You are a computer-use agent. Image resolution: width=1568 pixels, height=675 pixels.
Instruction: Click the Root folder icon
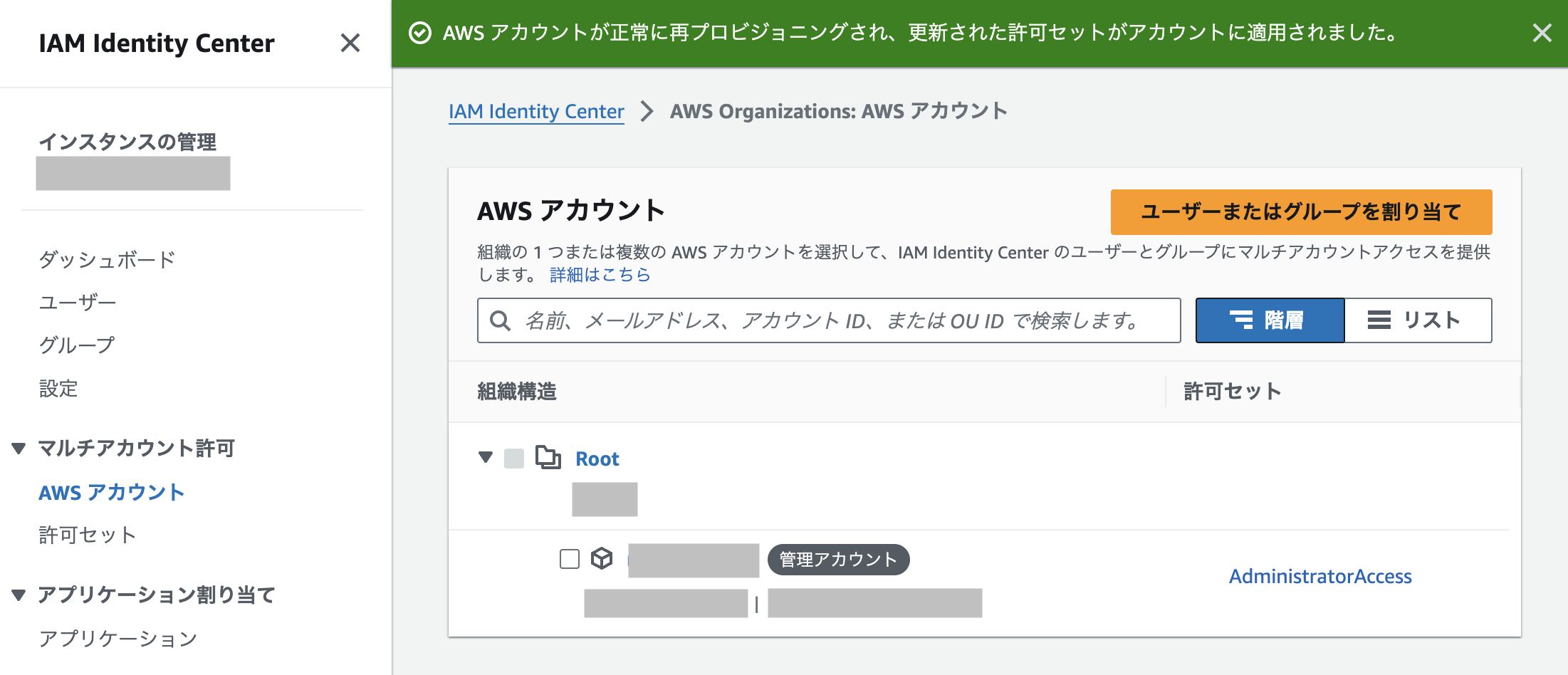click(548, 458)
